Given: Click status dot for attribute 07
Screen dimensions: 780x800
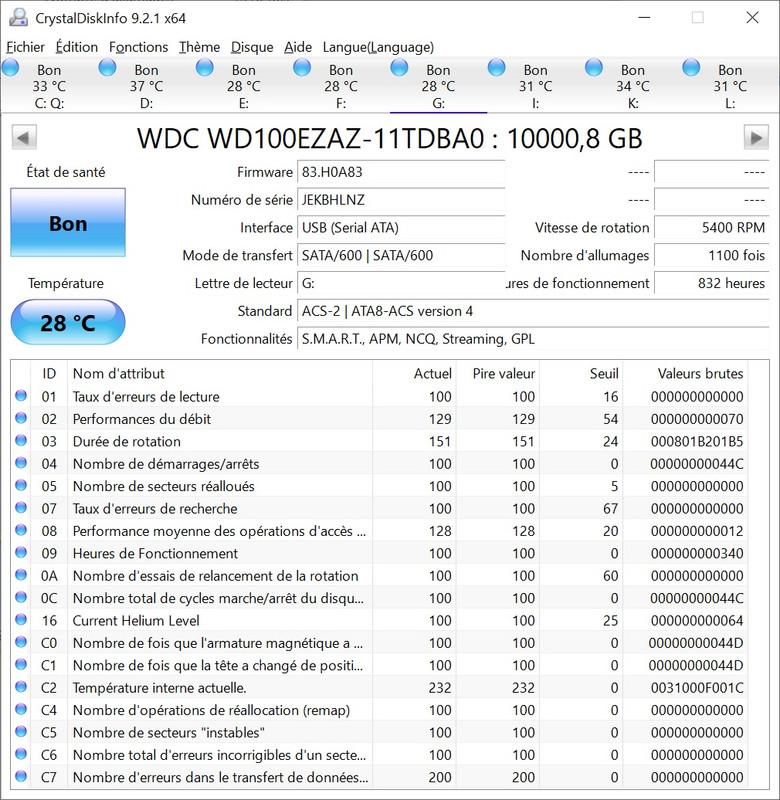Looking at the screenshot, I should [21, 508].
